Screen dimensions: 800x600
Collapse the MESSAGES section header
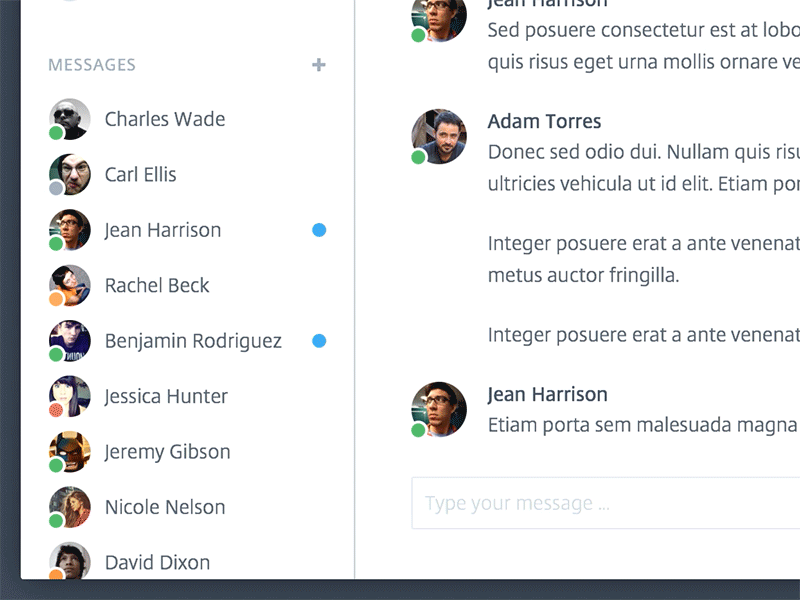(91, 64)
